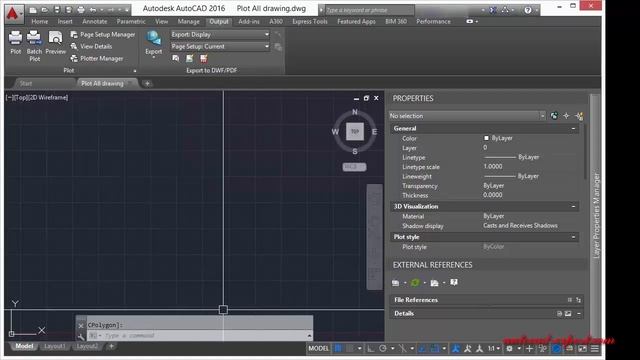Image resolution: width=640 pixels, height=360 pixels.
Task: Click the TOP face of the ViewCube
Action: 355,131
